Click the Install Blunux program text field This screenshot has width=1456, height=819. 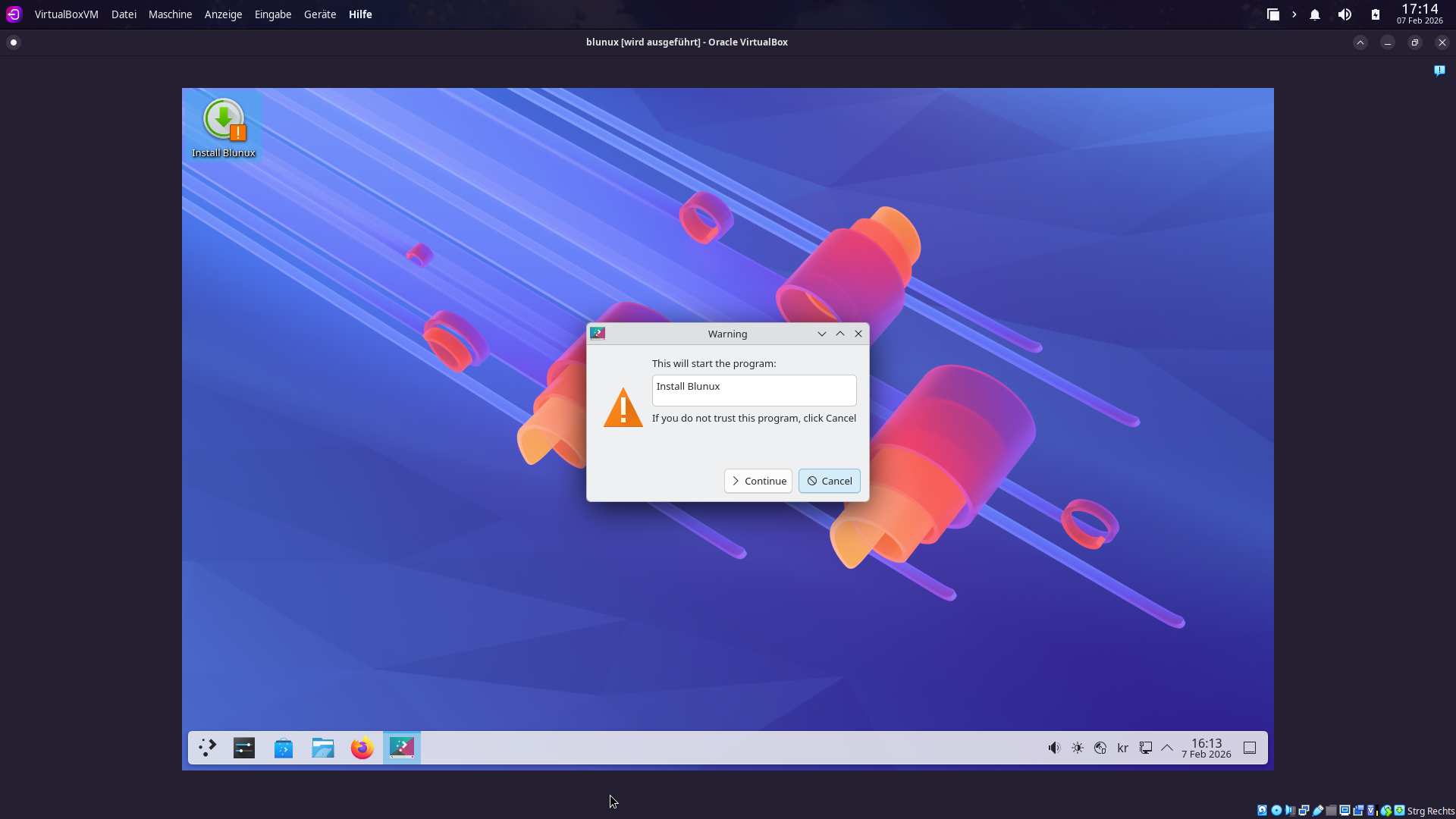(x=754, y=390)
